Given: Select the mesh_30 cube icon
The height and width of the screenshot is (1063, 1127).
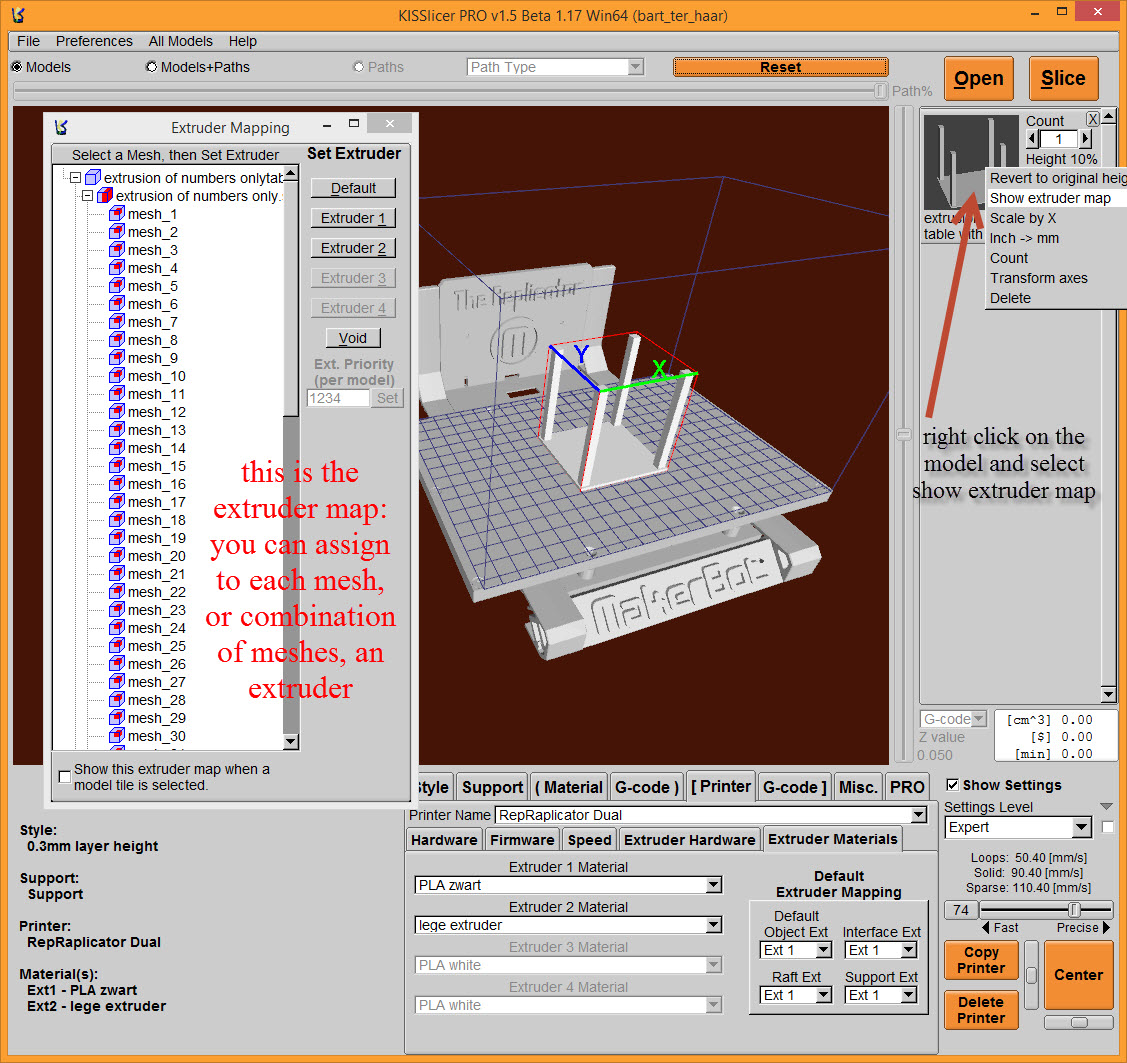Looking at the screenshot, I should [x=116, y=735].
